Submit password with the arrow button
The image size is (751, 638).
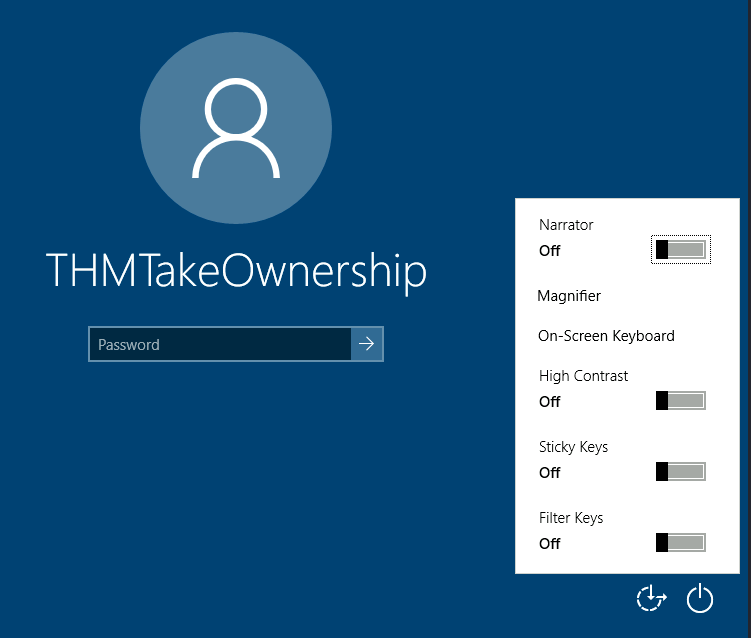(x=367, y=344)
